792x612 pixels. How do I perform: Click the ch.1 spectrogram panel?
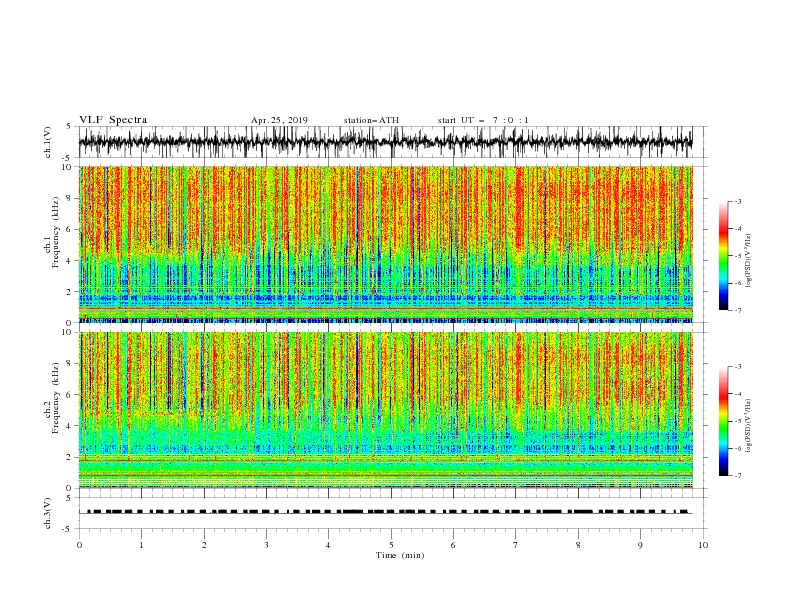point(385,244)
